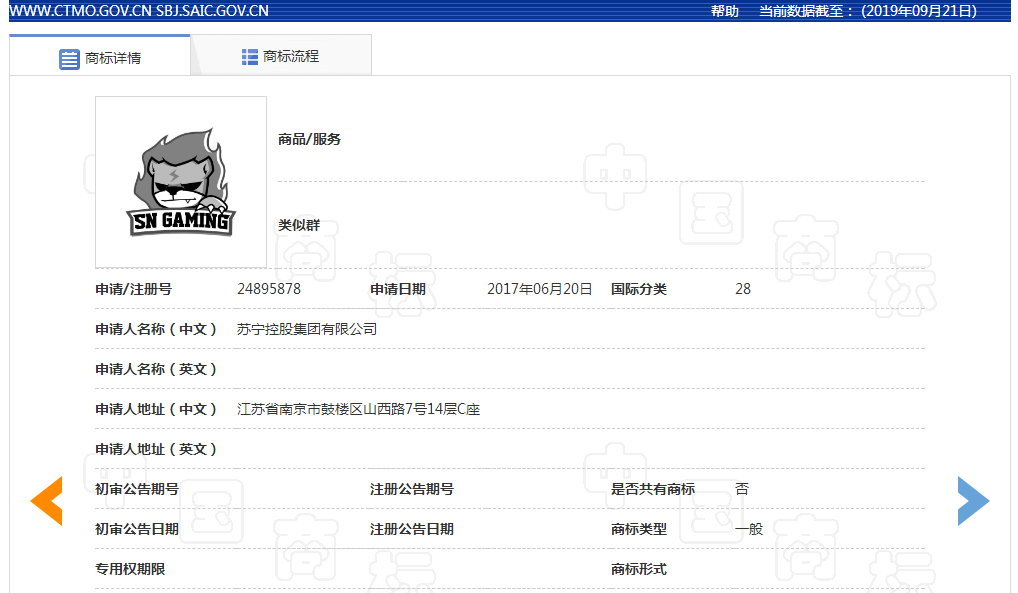
Task: Select the address 江苏省南京市鼓楼区山西路7号14层C座
Action: pyautogui.click(x=358, y=409)
